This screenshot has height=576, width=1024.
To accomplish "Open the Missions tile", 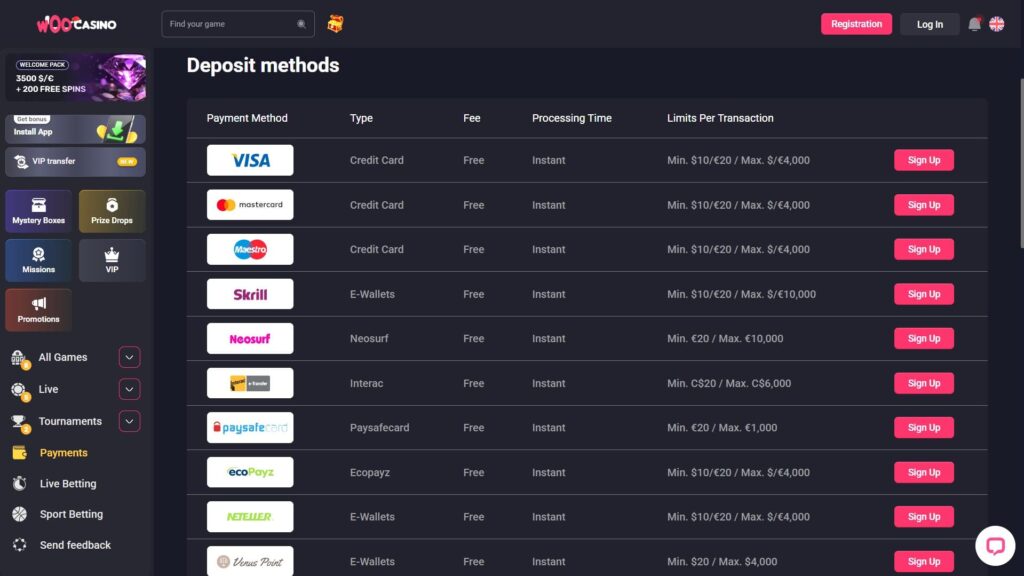I will (38, 260).
